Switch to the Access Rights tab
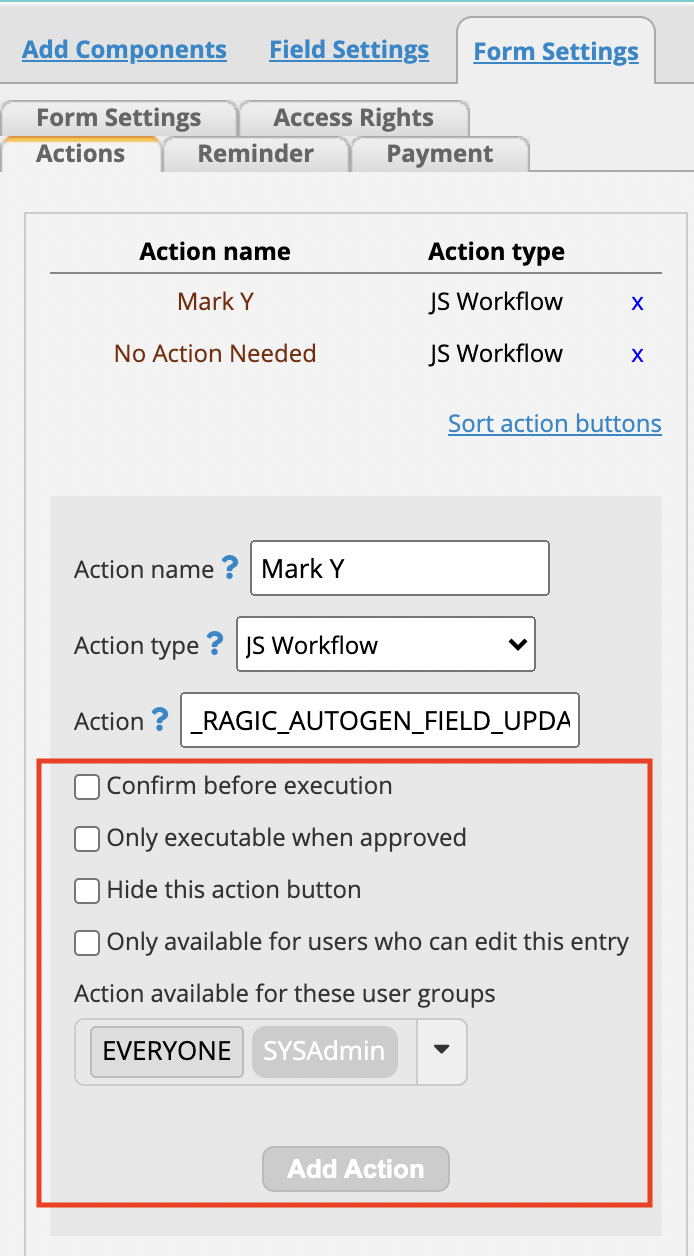This screenshot has height=1256, width=694. pyautogui.click(x=354, y=118)
